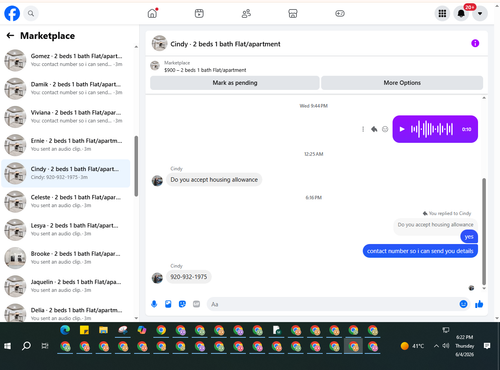Open the volume control in tray
The height and width of the screenshot is (370, 500).
pyautogui.click(x=446, y=346)
